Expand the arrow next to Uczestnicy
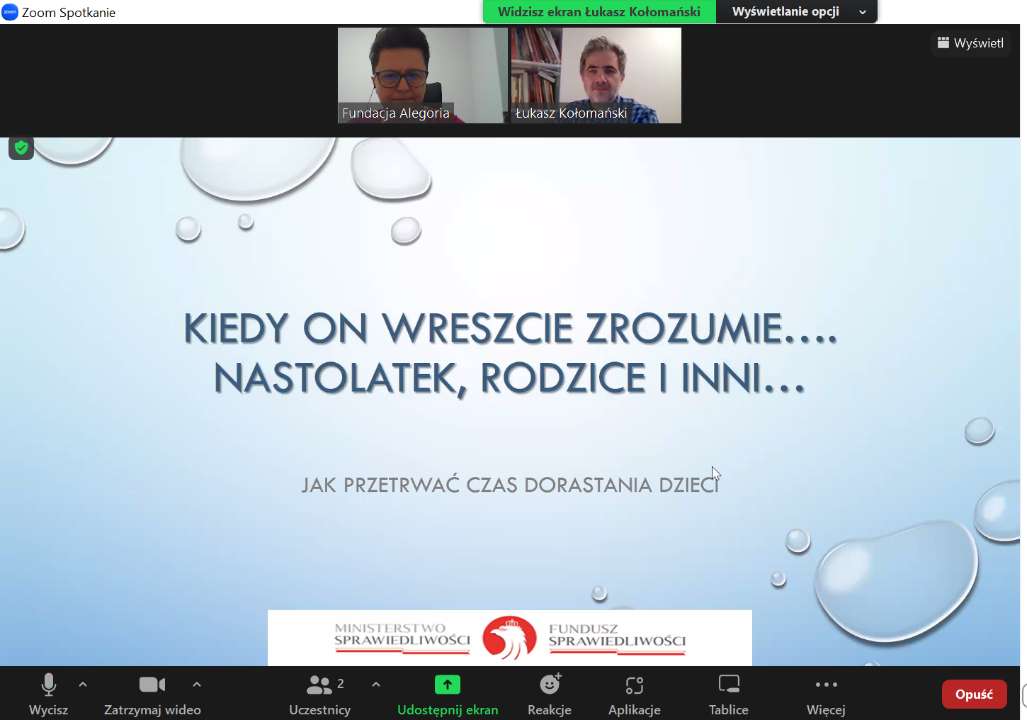Viewport: 1027px width, 720px height. [376, 685]
